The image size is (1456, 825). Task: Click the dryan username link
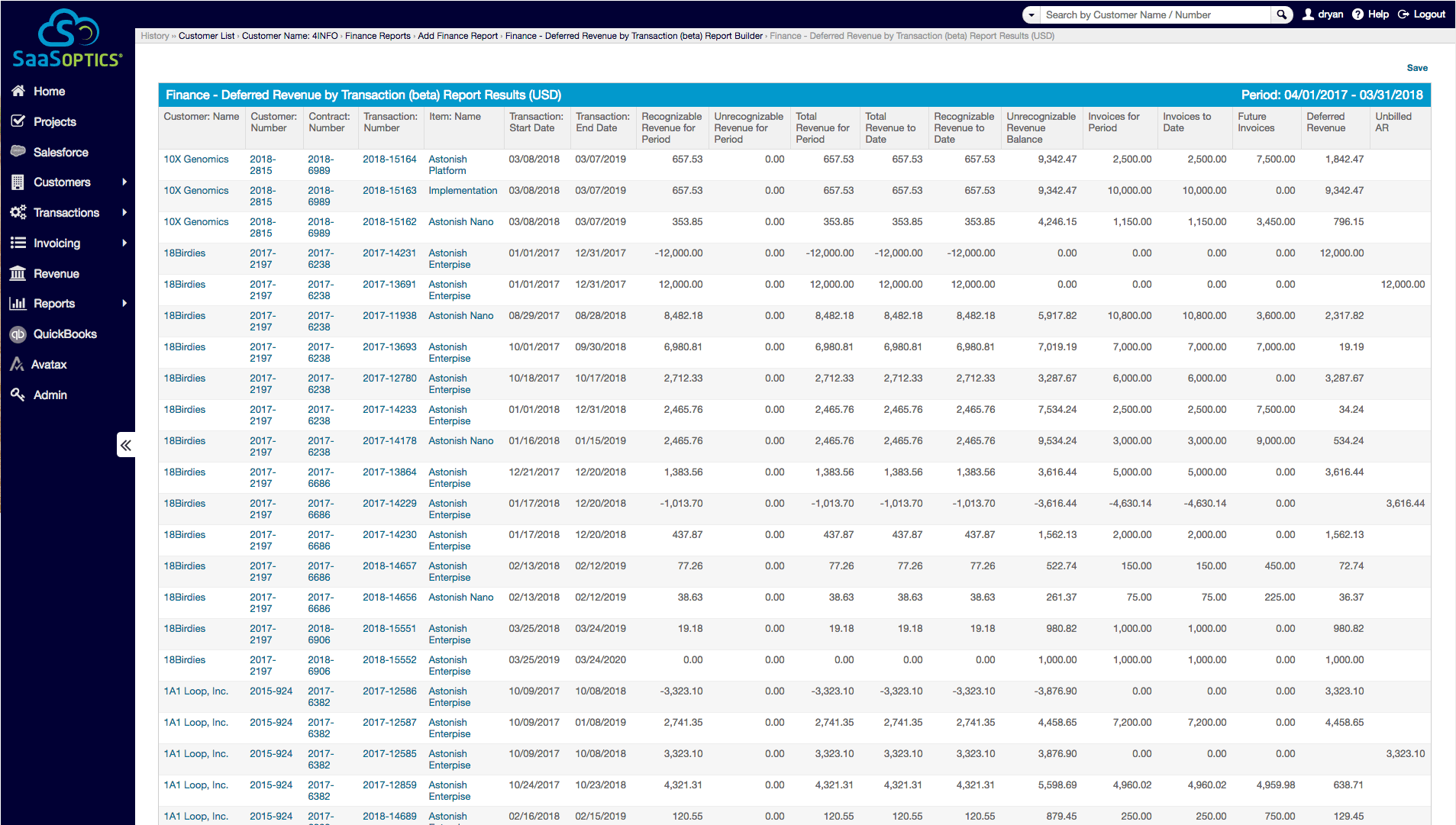click(1331, 15)
